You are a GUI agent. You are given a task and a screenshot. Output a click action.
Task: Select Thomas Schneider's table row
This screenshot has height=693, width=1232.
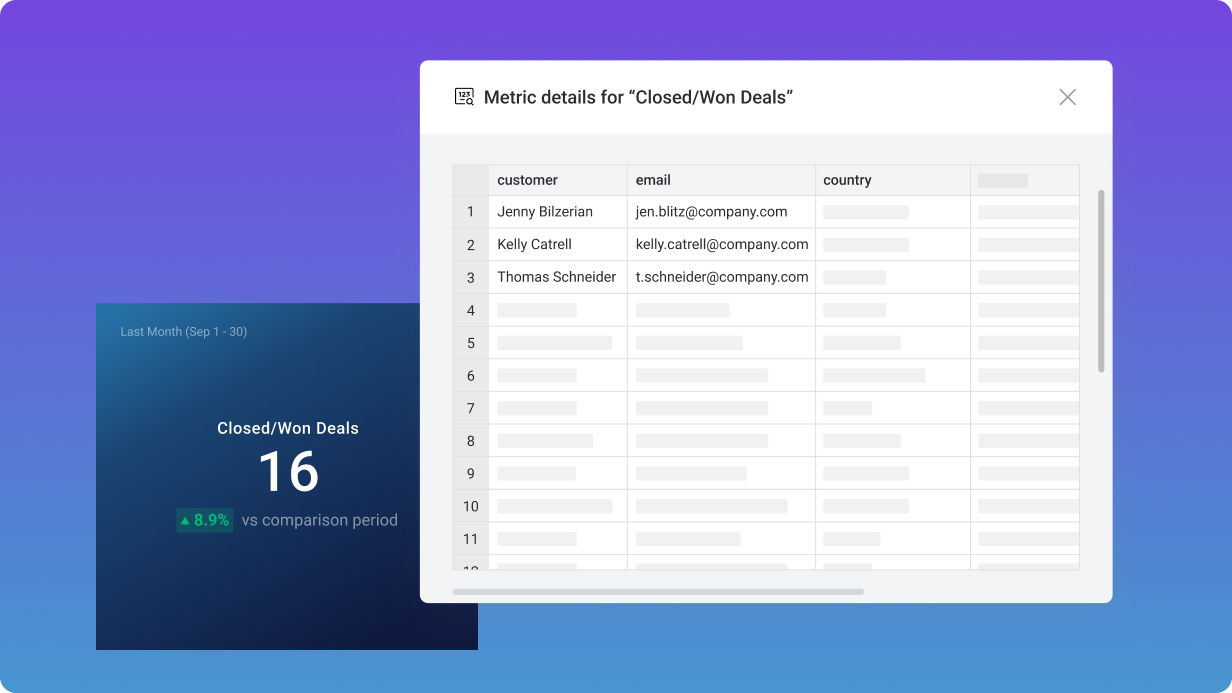(x=556, y=277)
